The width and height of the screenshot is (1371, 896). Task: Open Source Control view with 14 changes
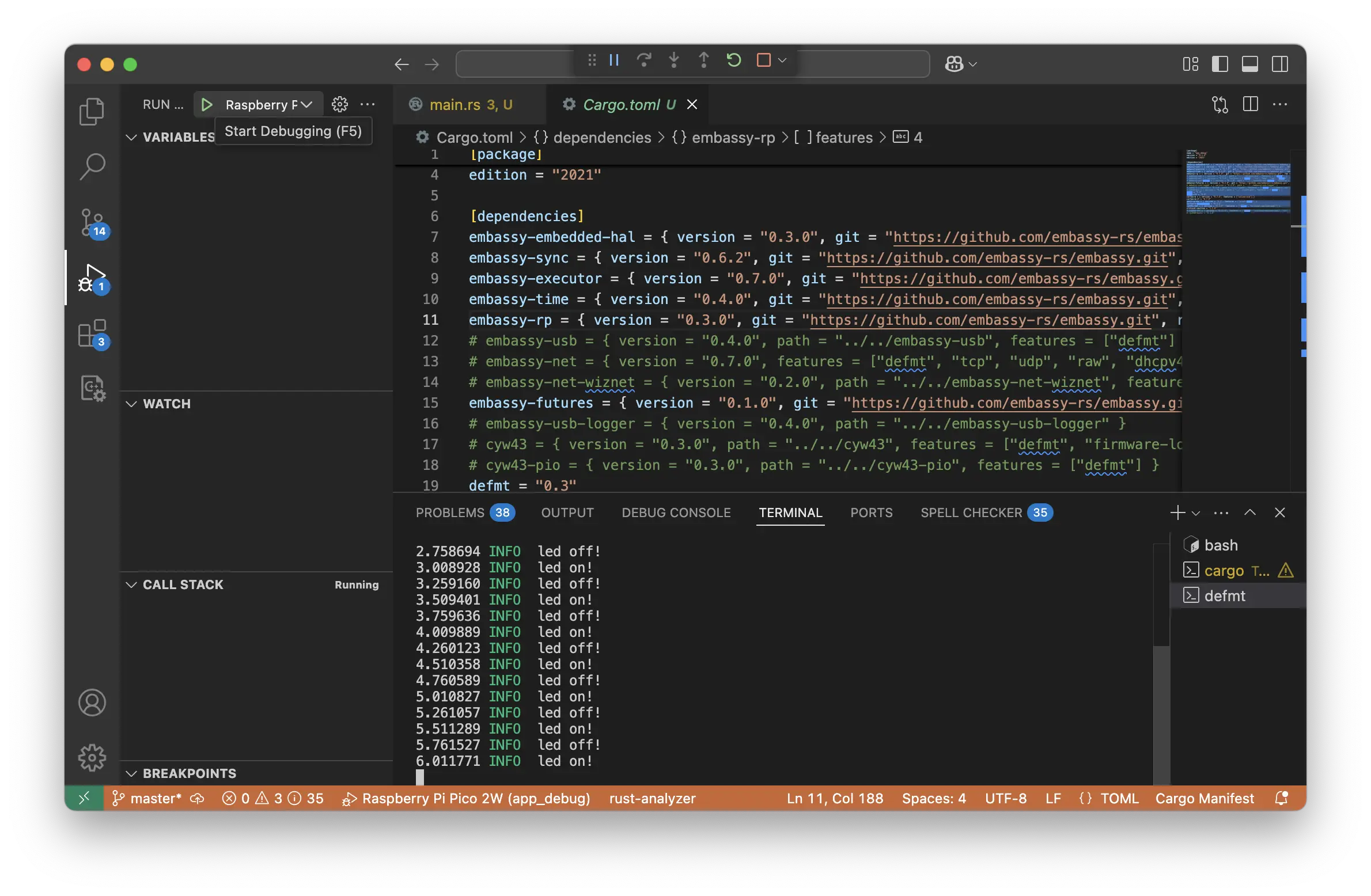(x=92, y=223)
